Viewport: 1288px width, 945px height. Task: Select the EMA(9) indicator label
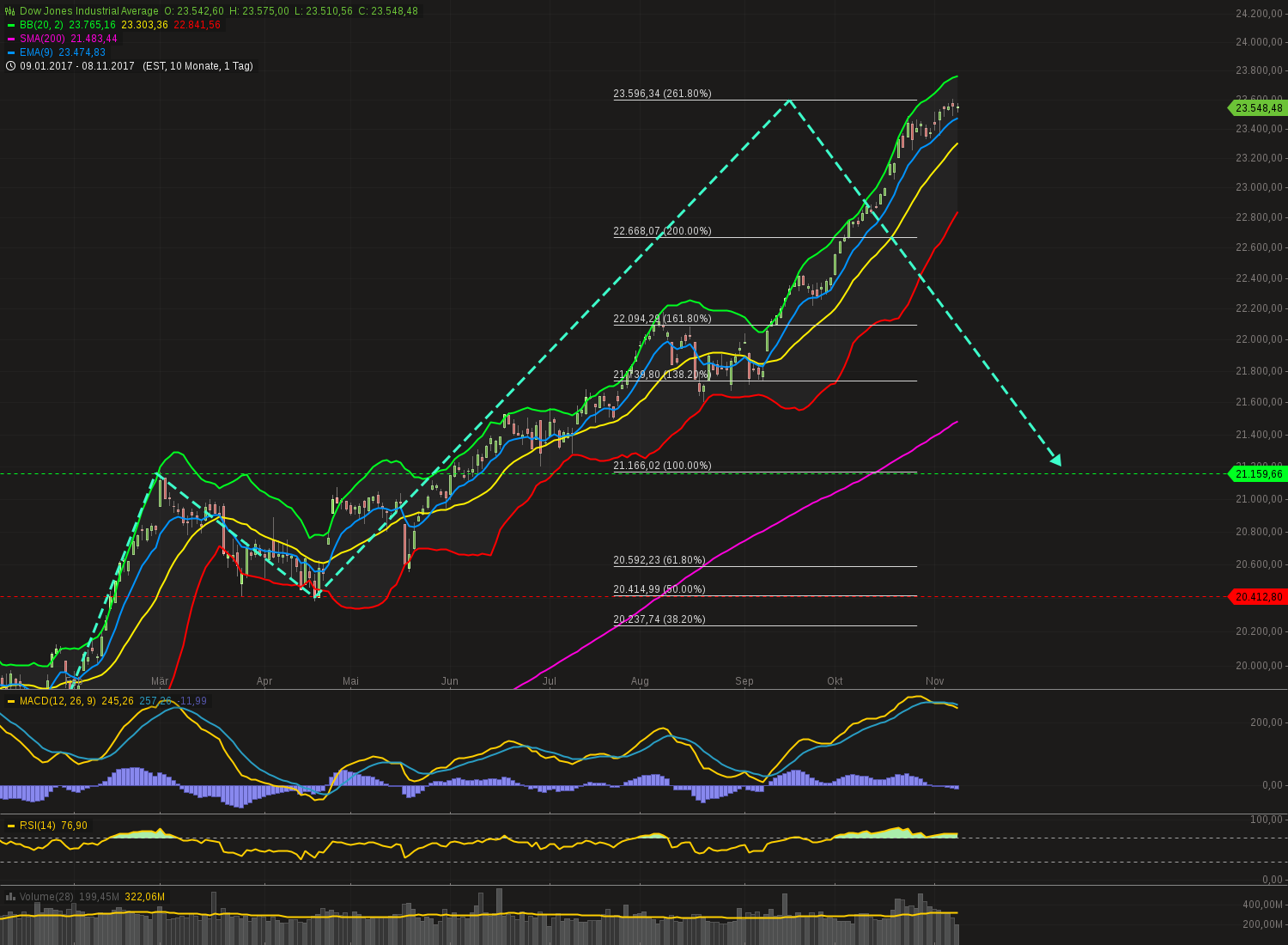[37, 52]
